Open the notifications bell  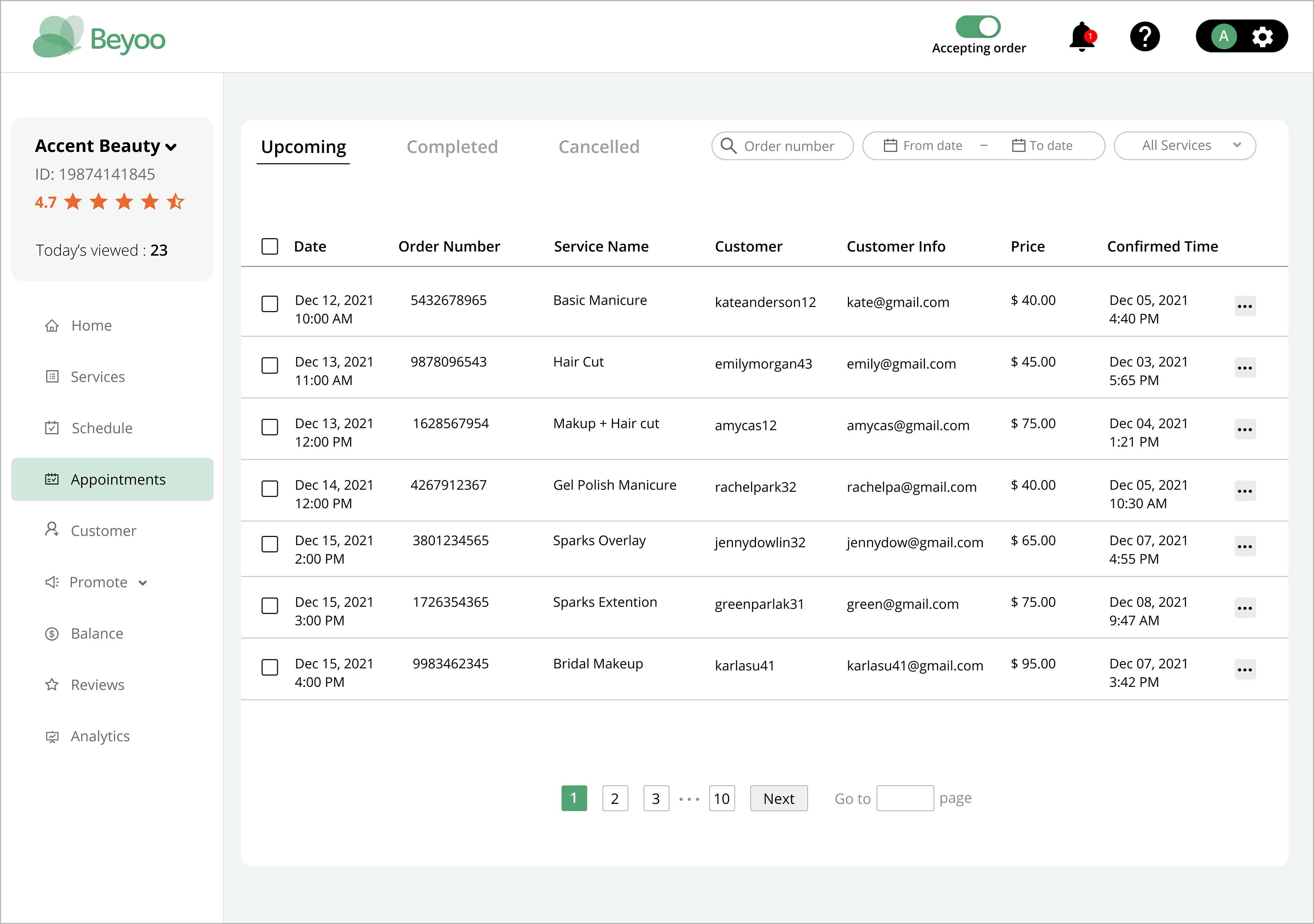point(1082,37)
